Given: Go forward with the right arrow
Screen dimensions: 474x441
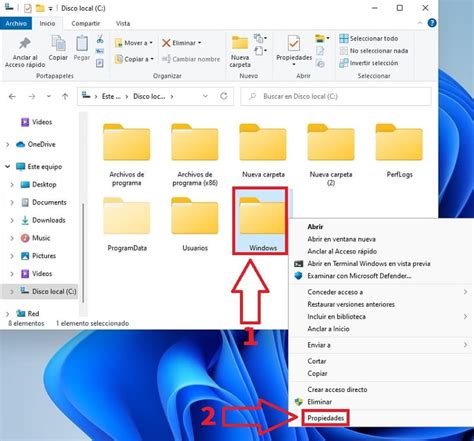Looking at the screenshot, I should coord(32,97).
